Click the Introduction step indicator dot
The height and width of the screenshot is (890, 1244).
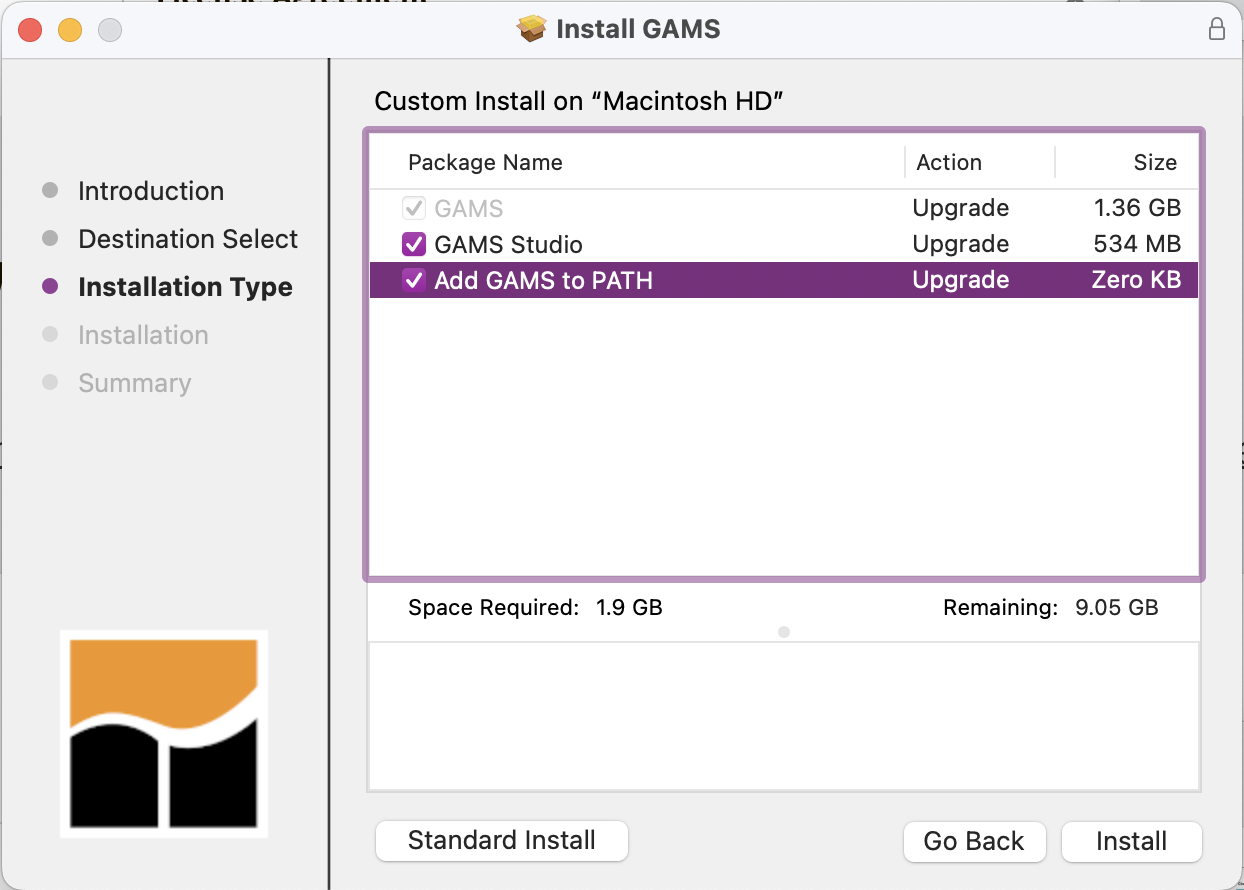[49, 190]
